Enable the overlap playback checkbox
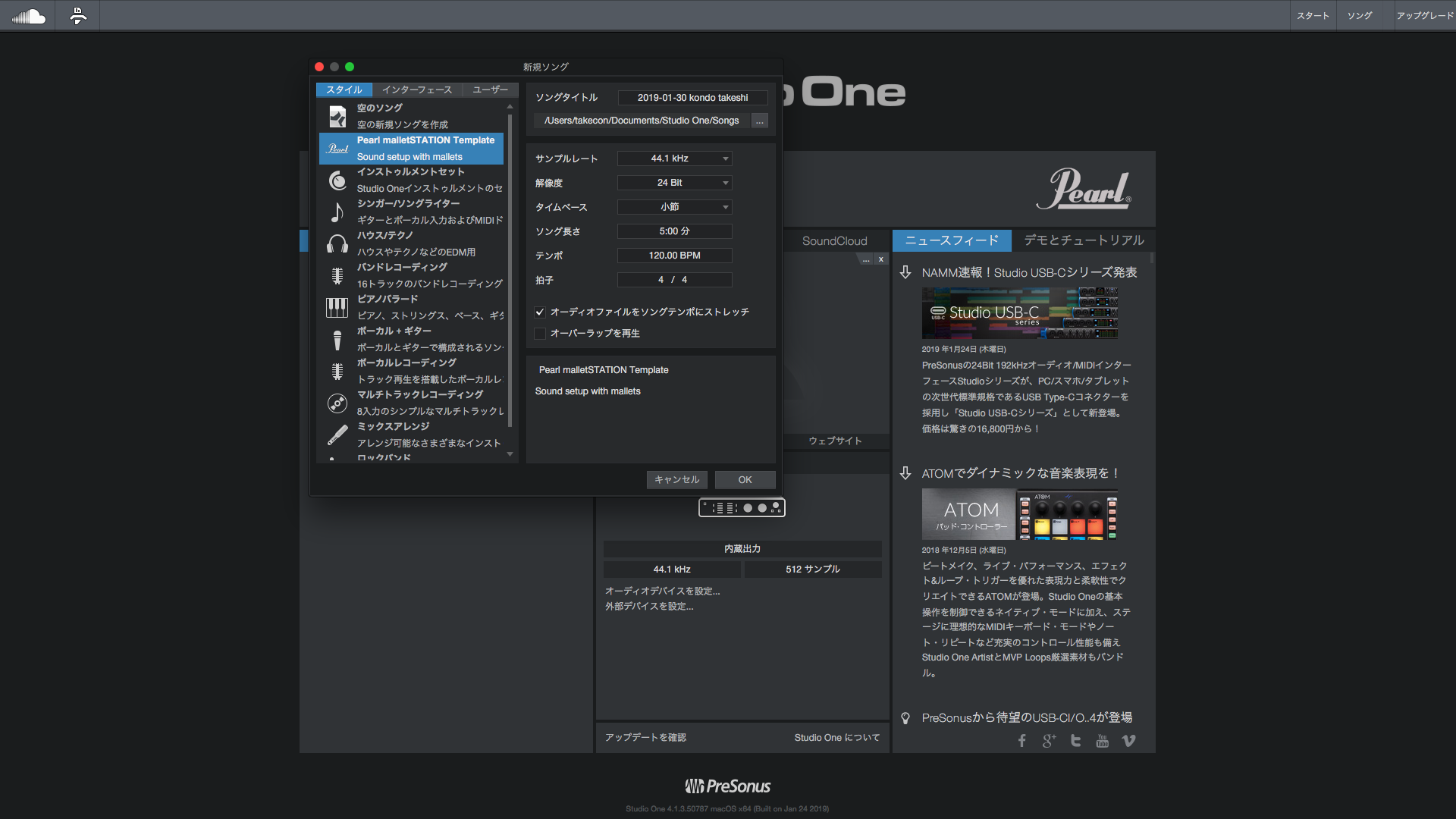The width and height of the screenshot is (1456, 819). 540,333
